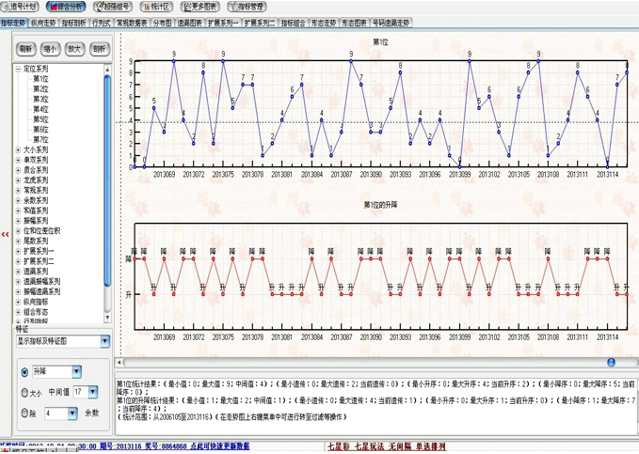This screenshot has height=454, width=639.
Task: Select 第3位 in the tree
Action: pos(40,99)
